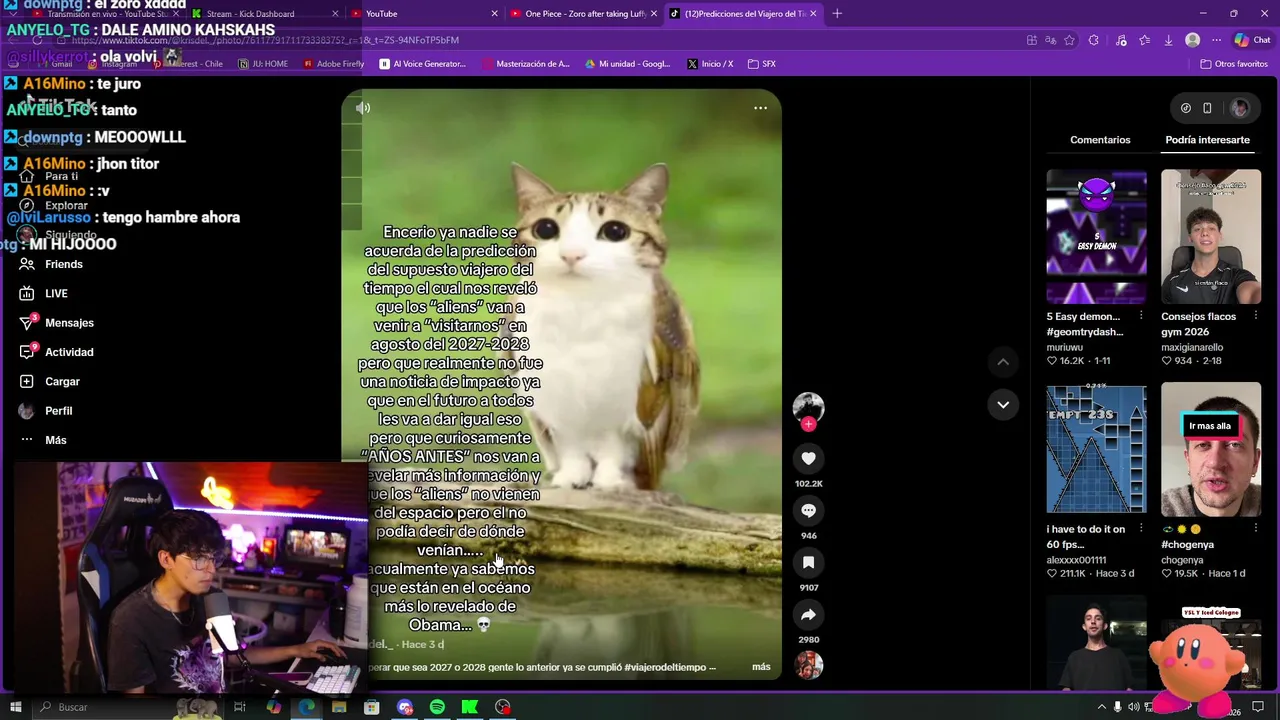Open alexxxx001111 author link
1280x720 pixels.
pos(1076,560)
